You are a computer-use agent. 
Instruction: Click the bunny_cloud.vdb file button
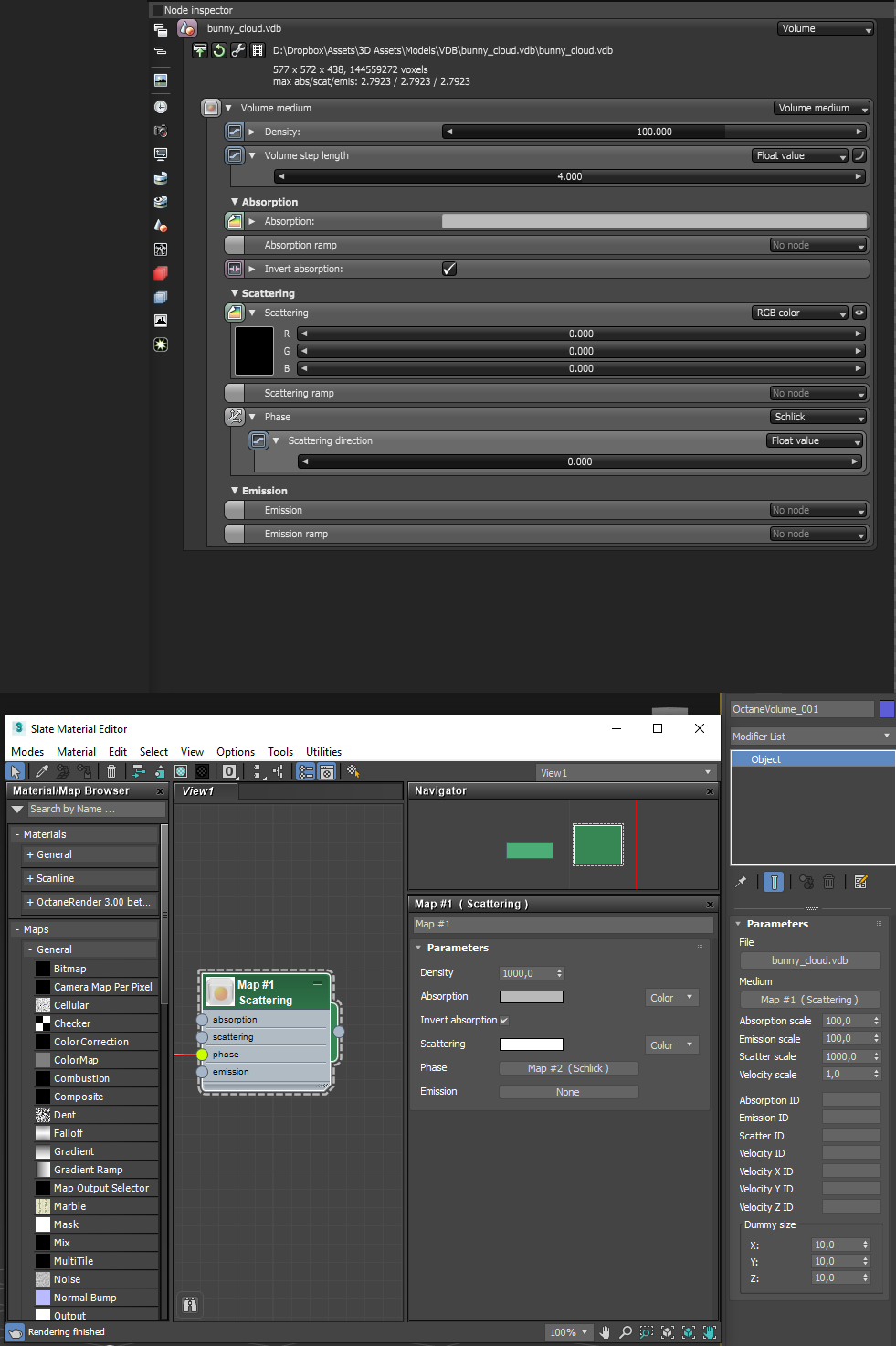810,960
